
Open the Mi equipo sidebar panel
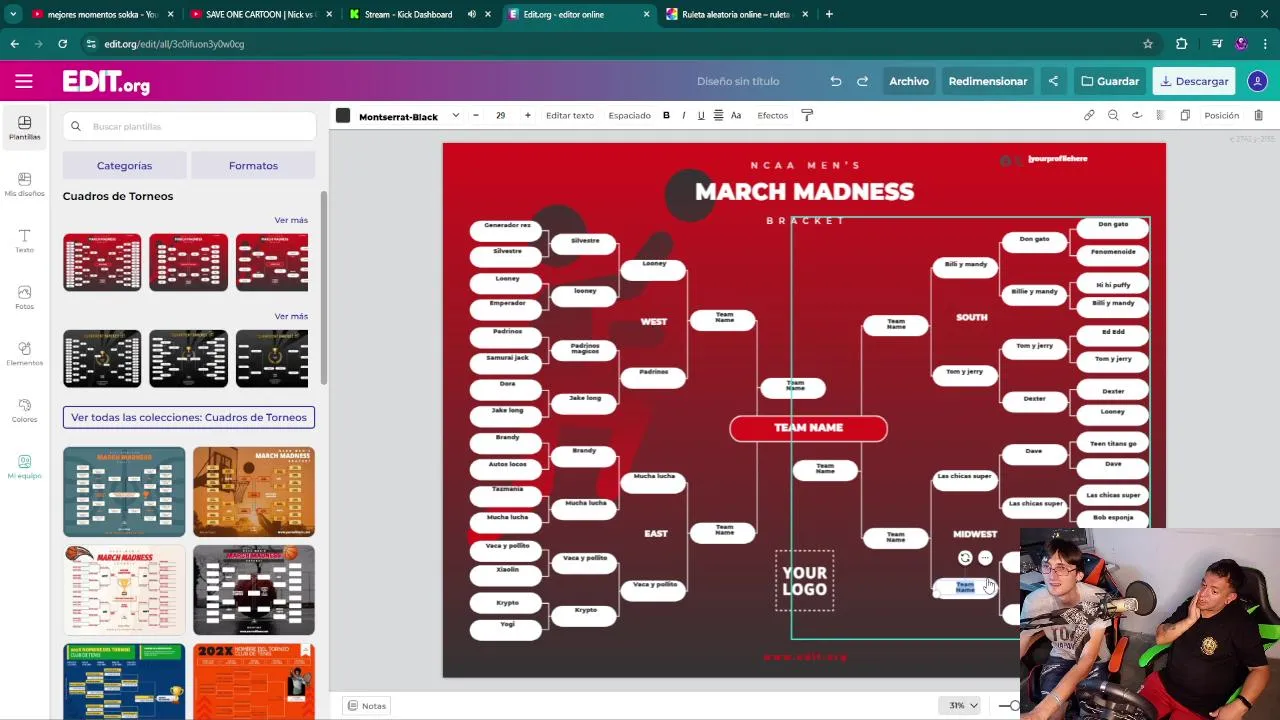[x=24, y=466]
